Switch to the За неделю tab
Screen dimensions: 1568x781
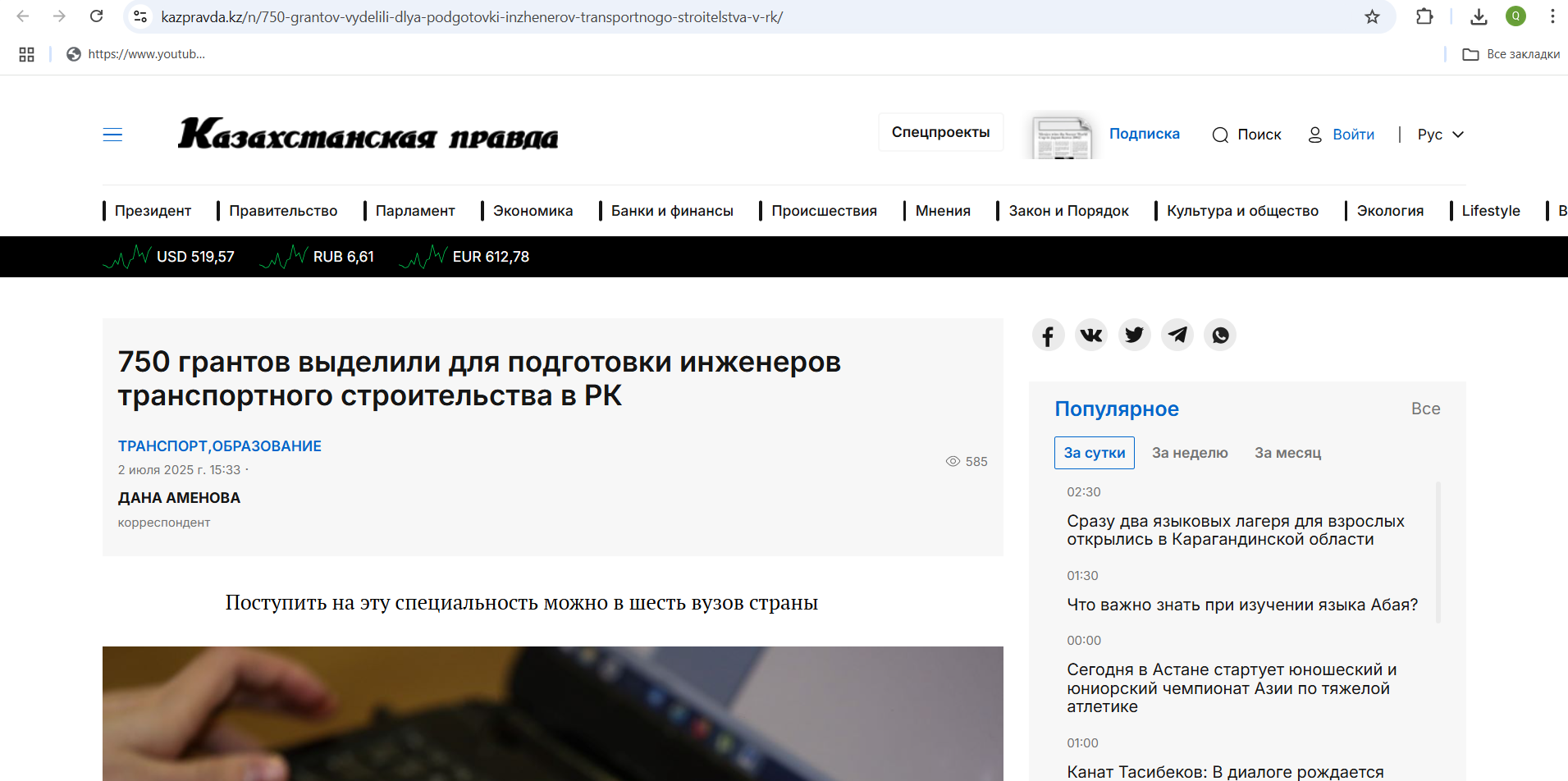1190,453
